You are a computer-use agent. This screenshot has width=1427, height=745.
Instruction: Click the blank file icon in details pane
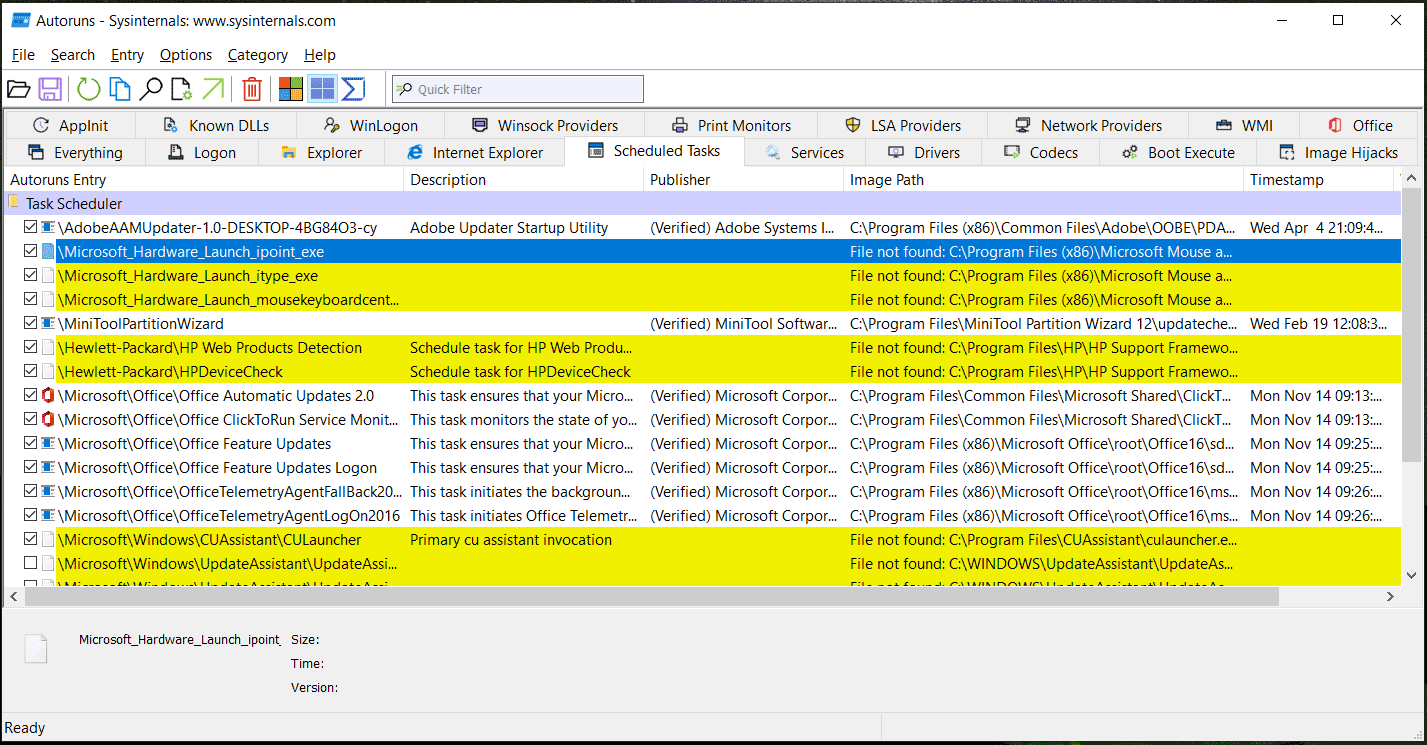[x=36, y=648]
